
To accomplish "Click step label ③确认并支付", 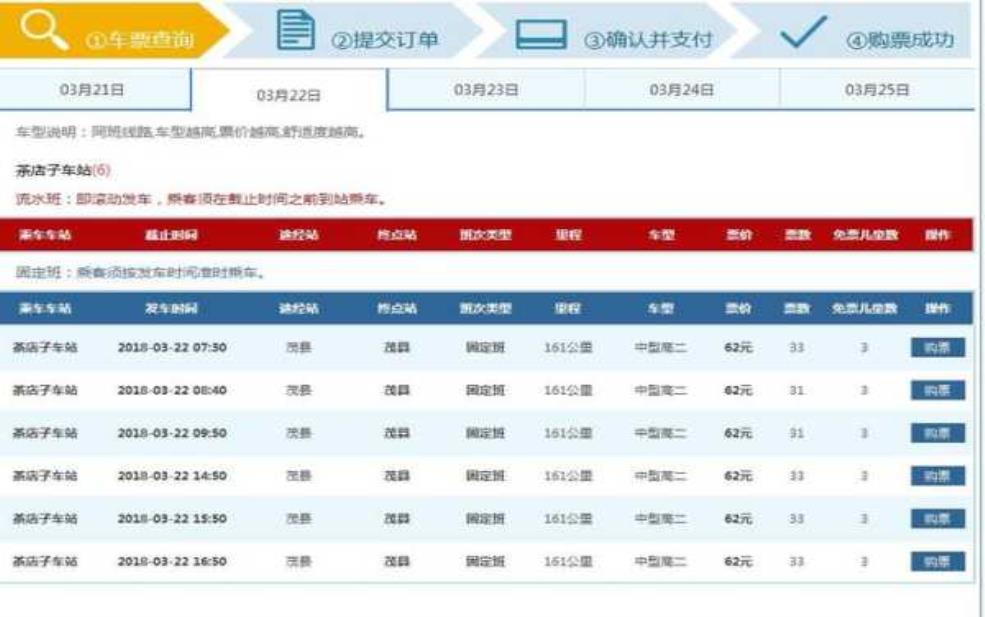I will pos(648,40).
